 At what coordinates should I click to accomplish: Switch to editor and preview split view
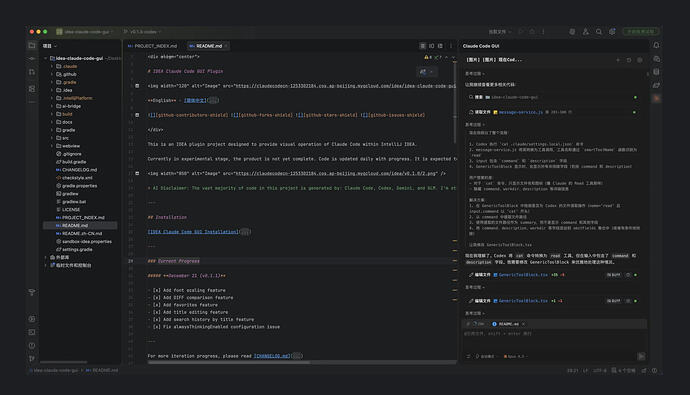click(x=432, y=46)
